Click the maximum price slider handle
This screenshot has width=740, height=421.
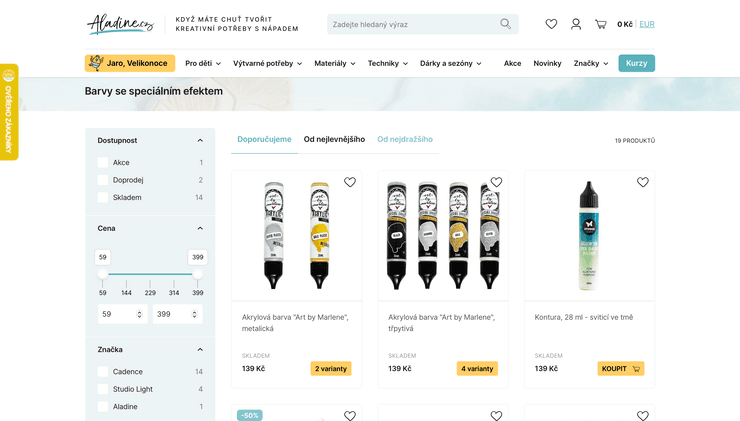coord(197,274)
